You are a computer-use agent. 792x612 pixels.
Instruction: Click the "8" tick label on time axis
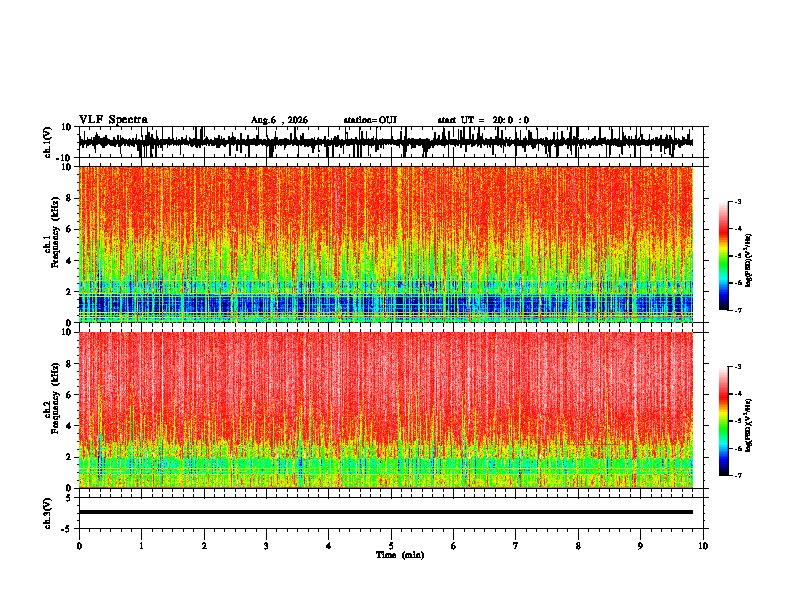[x=578, y=546]
